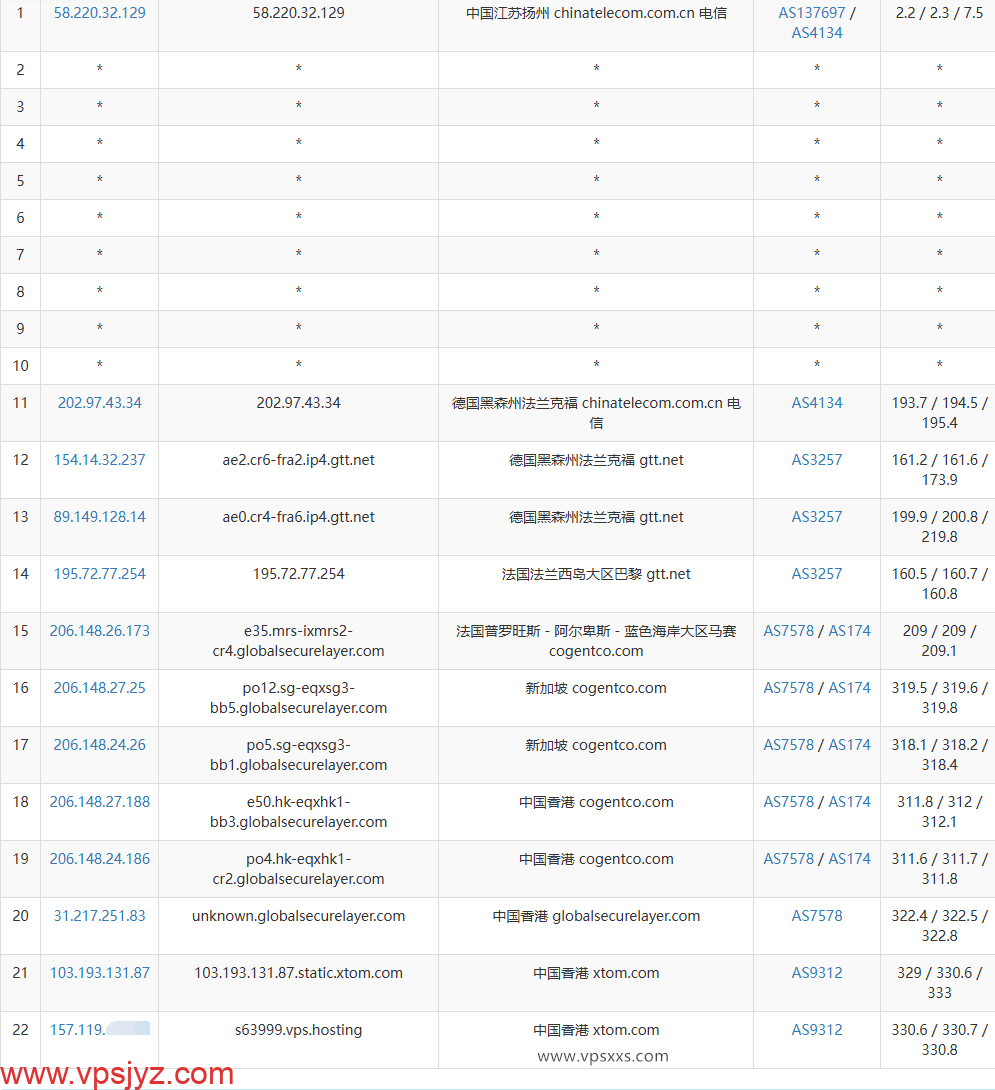Select latency 318.1 / 318.2 / 318.4
The width and height of the screenshot is (995, 1090).
(939, 755)
